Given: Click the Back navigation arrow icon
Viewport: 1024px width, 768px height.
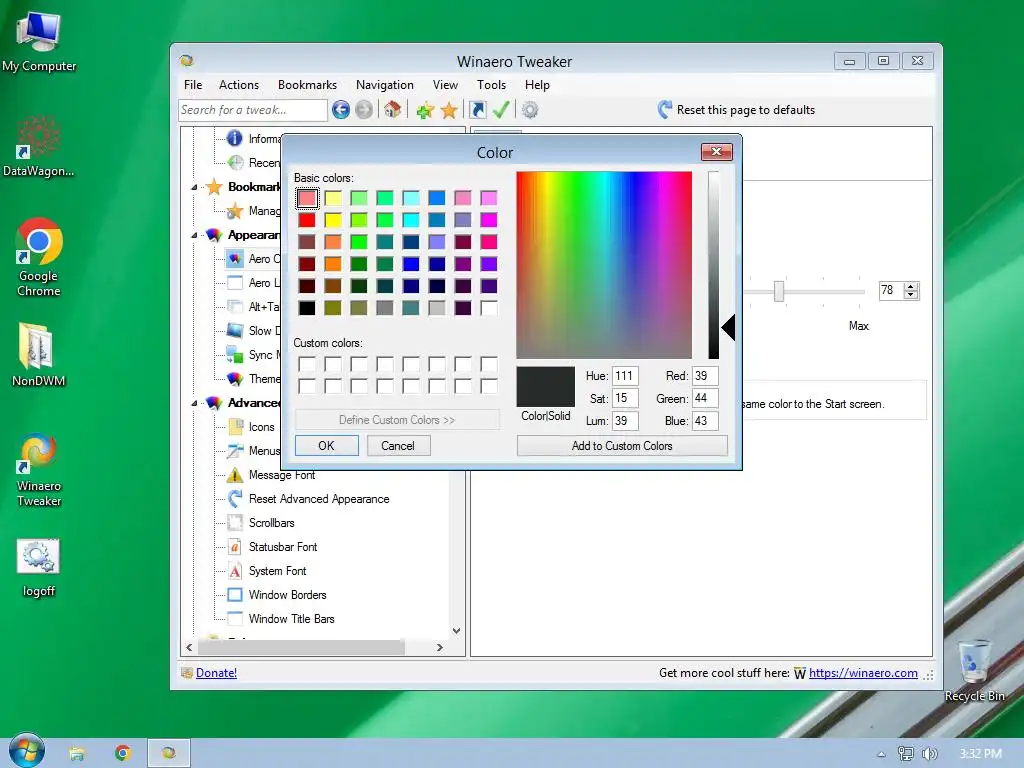Looking at the screenshot, I should point(340,110).
